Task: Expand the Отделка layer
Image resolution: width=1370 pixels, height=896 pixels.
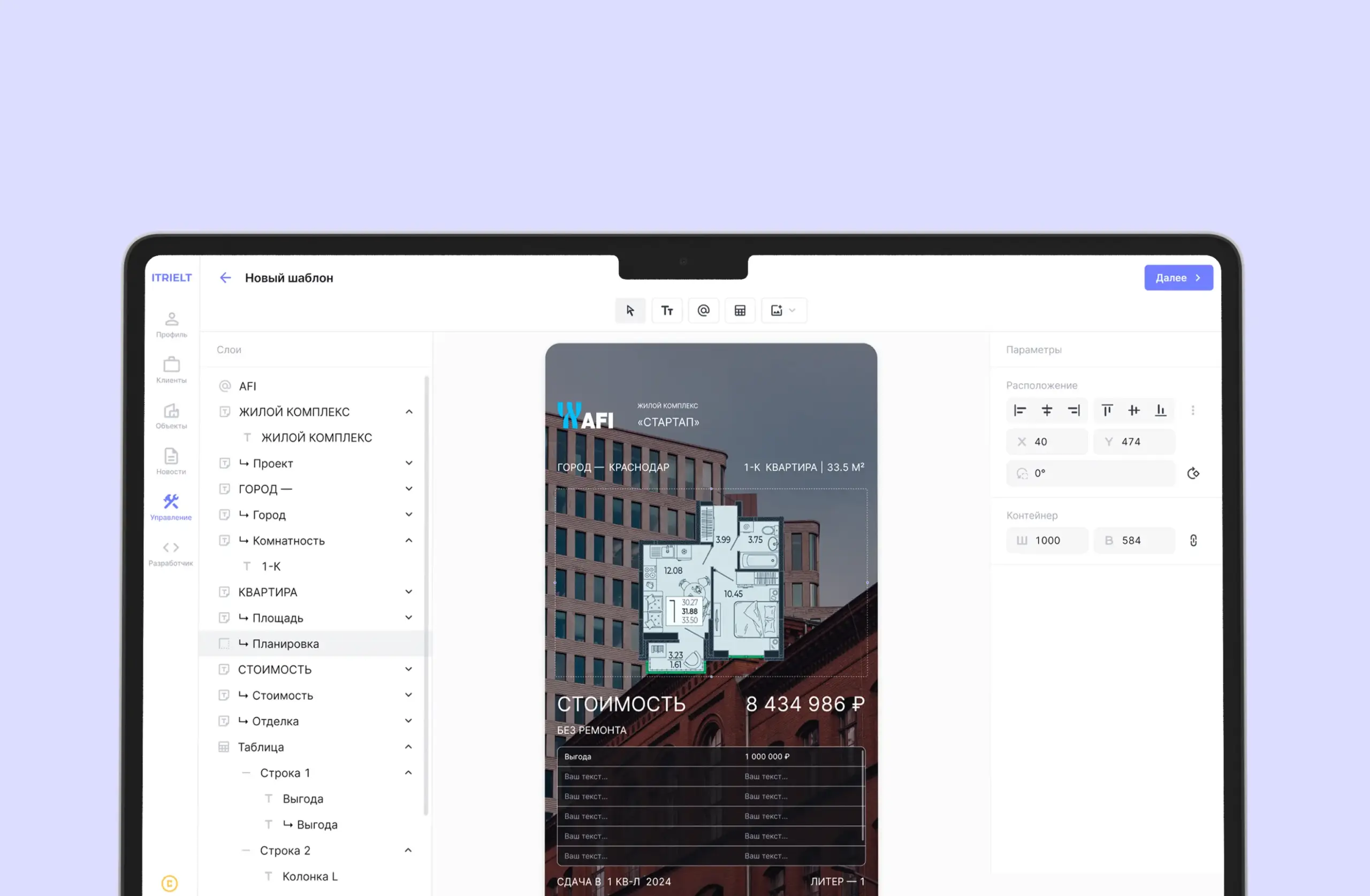Action: (x=409, y=722)
